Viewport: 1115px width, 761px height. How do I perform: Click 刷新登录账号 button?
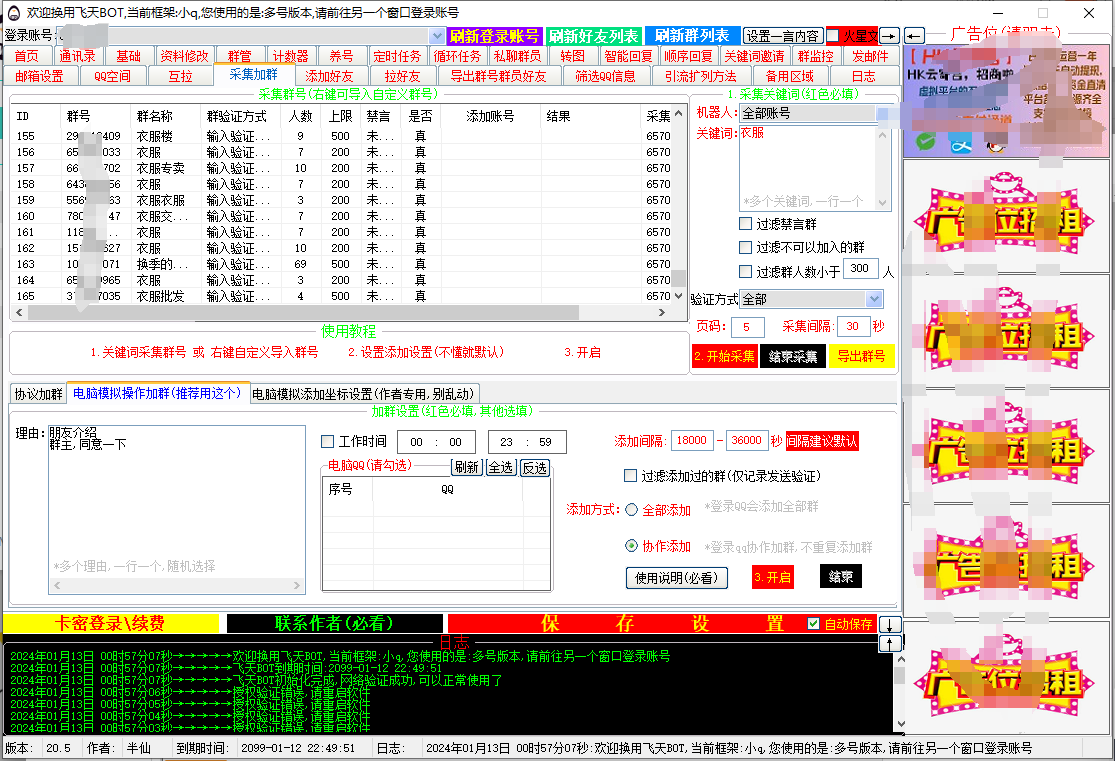[x=494, y=36]
